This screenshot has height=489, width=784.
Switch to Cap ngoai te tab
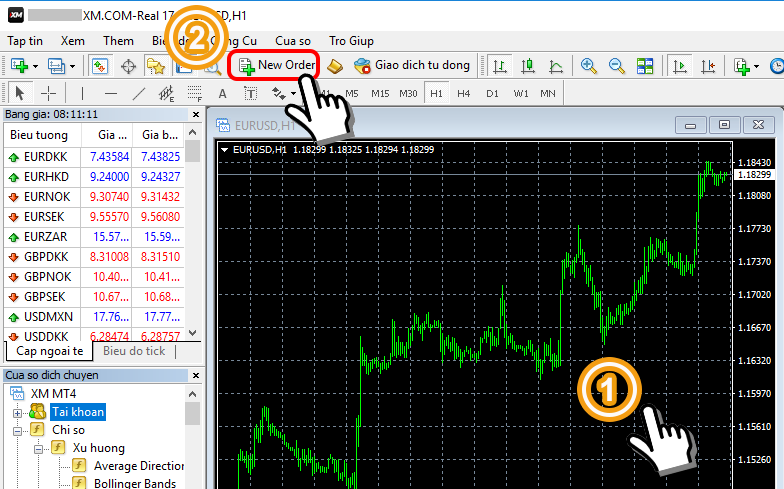(x=50, y=351)
